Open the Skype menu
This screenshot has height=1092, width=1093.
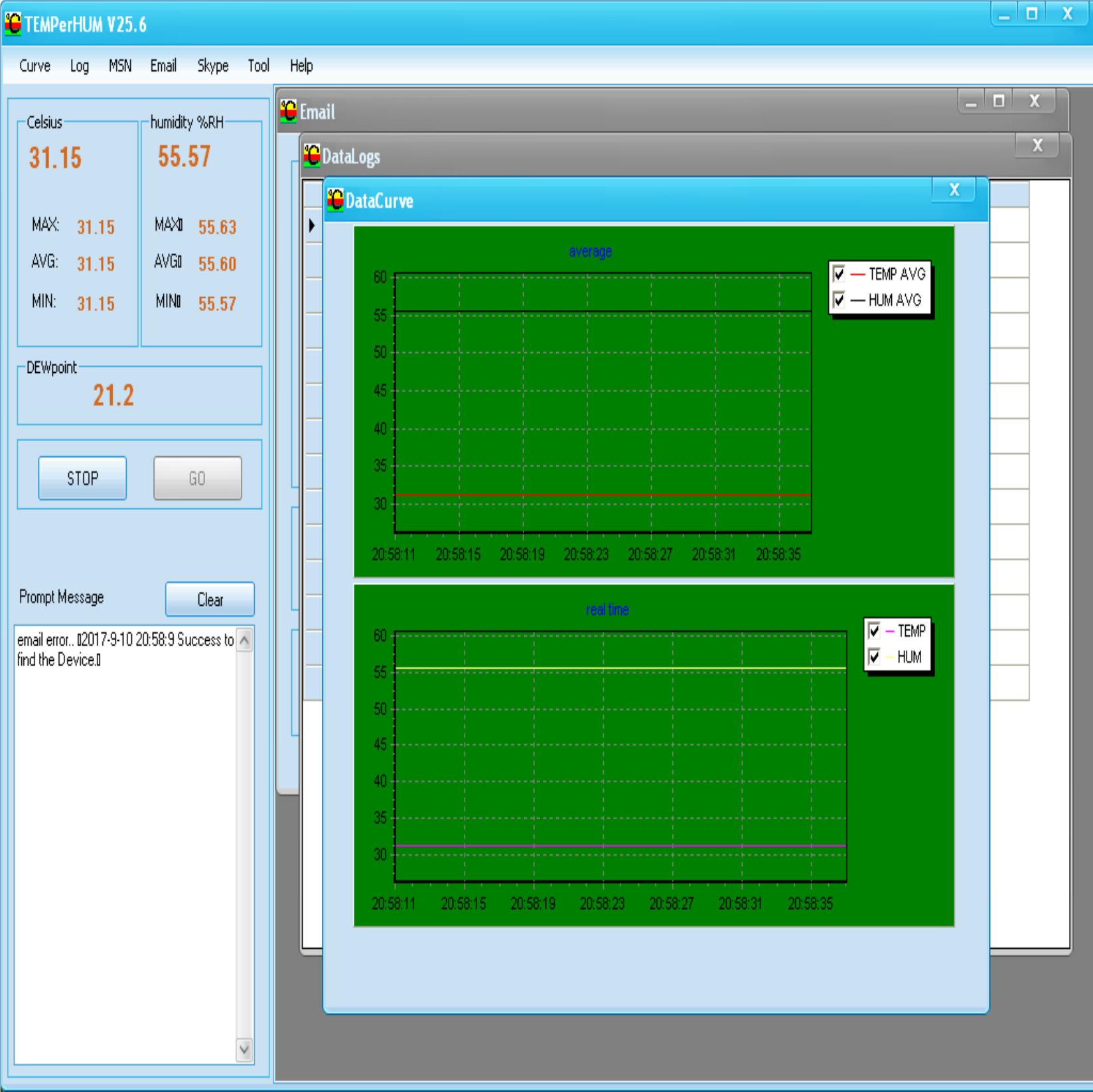click(212, 66)
